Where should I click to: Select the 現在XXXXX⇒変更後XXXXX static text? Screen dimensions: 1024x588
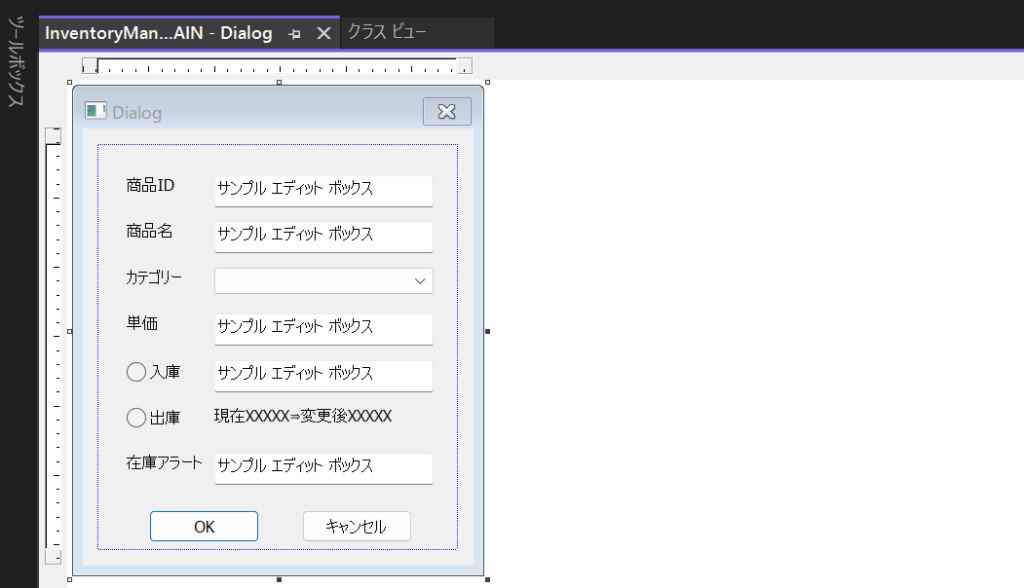(303, 417)
